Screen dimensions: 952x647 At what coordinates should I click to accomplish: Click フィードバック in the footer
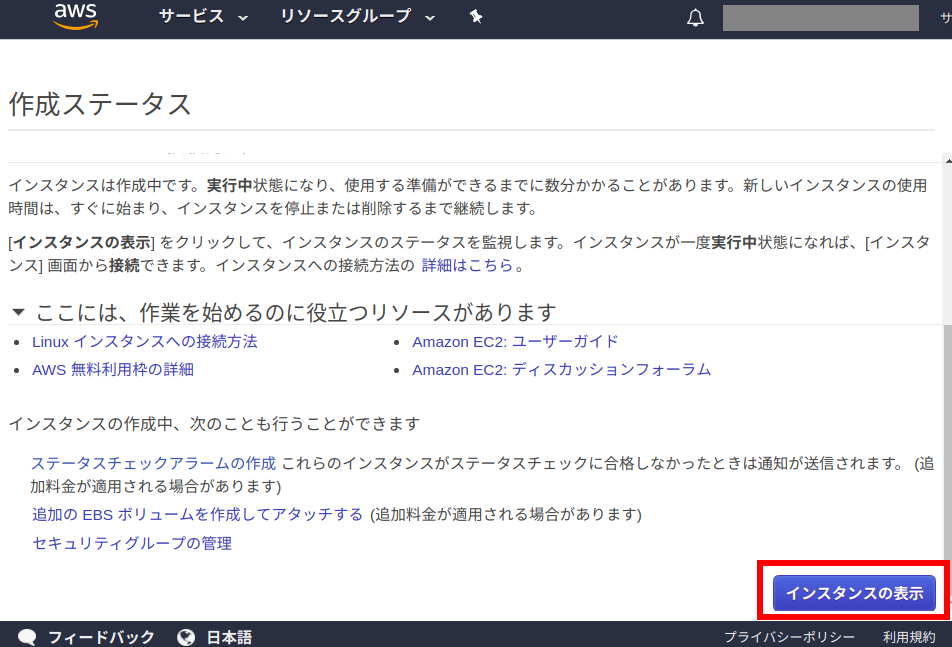pyautogui.click(x=101, y=637)
